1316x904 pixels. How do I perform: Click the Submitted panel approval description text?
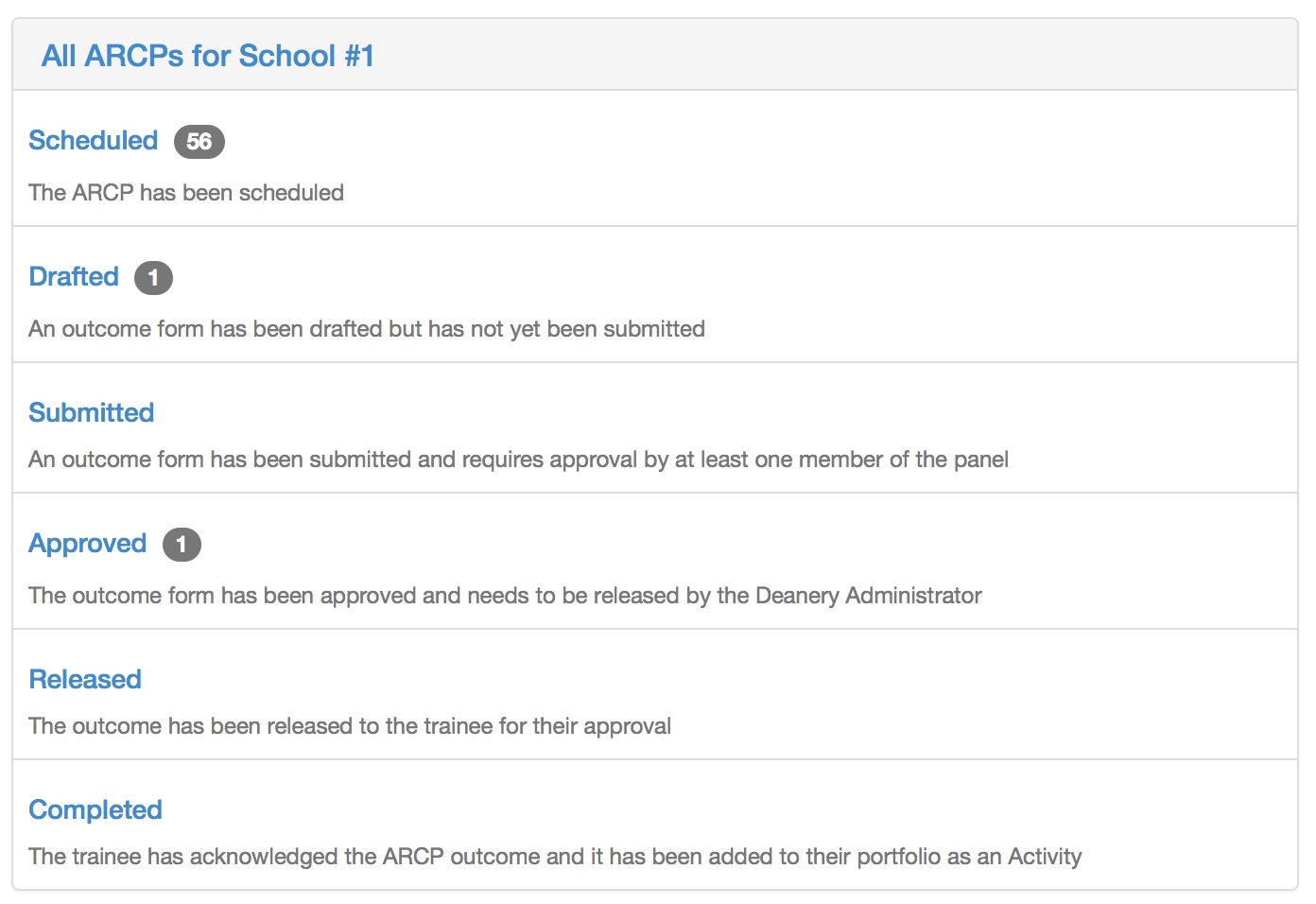[518, 460]
